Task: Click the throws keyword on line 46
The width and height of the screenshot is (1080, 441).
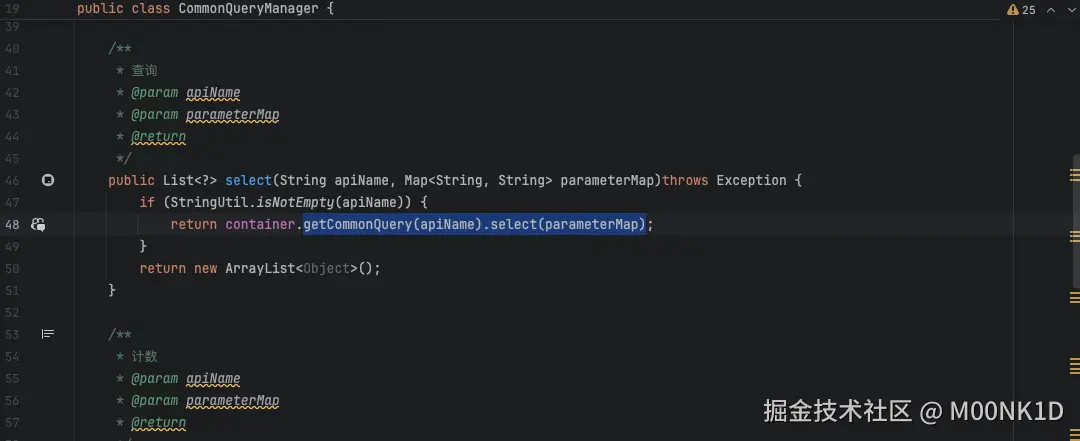Action: coord(685,181)
